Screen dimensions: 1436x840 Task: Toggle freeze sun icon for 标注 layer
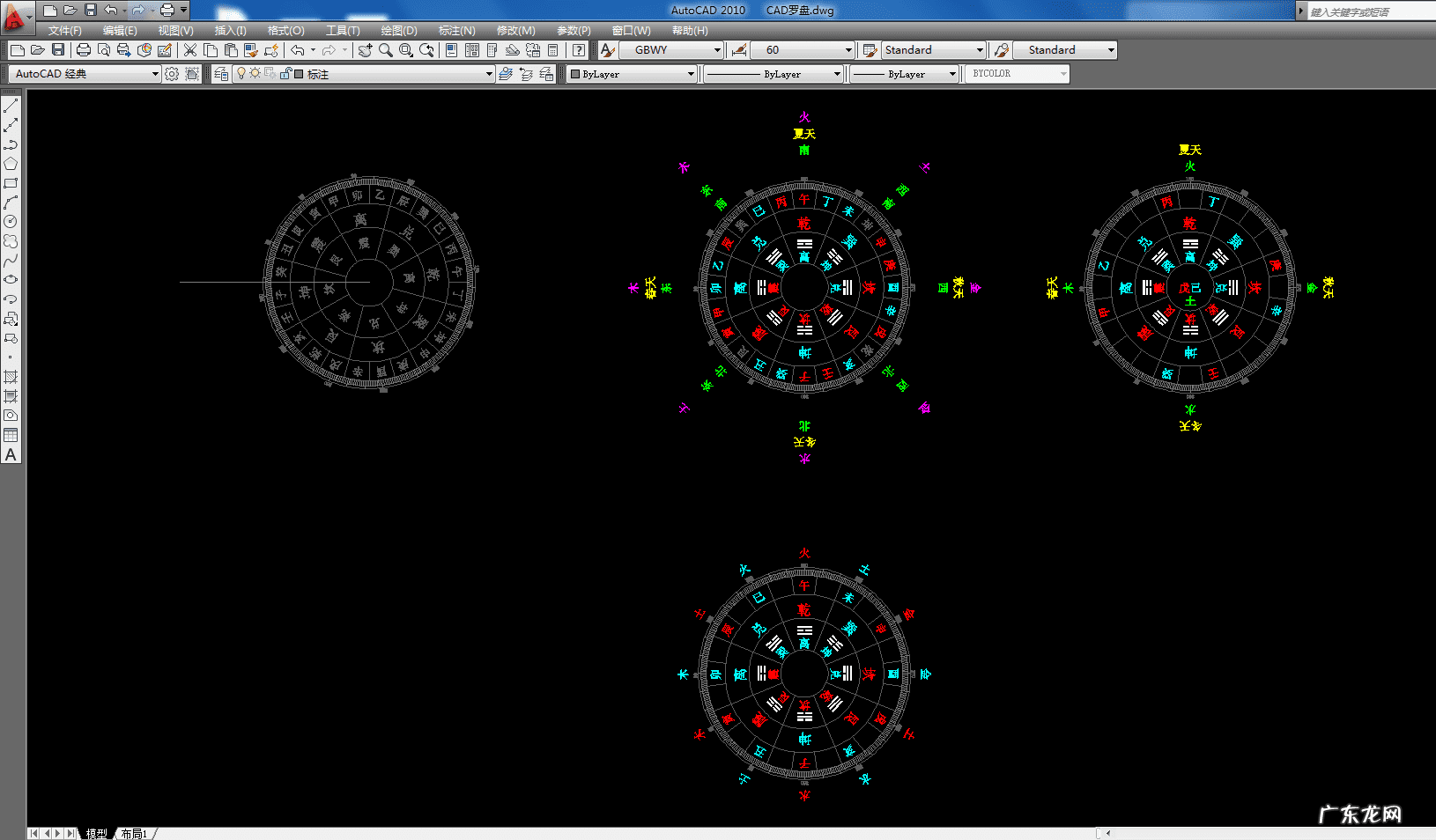255,74
